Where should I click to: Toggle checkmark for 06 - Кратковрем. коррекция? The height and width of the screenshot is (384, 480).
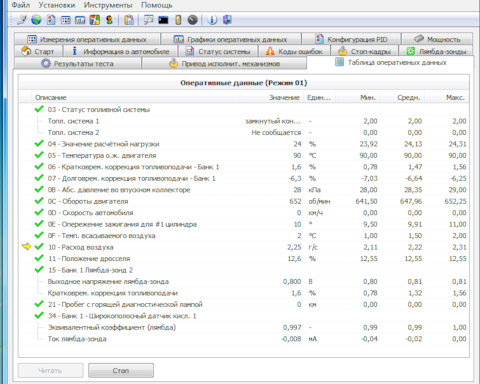39,166
